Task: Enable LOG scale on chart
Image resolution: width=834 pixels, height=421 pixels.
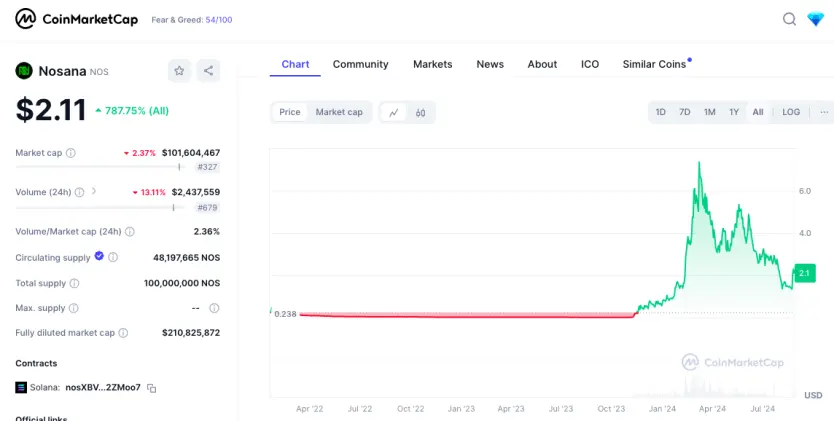Action: [791, 112]
